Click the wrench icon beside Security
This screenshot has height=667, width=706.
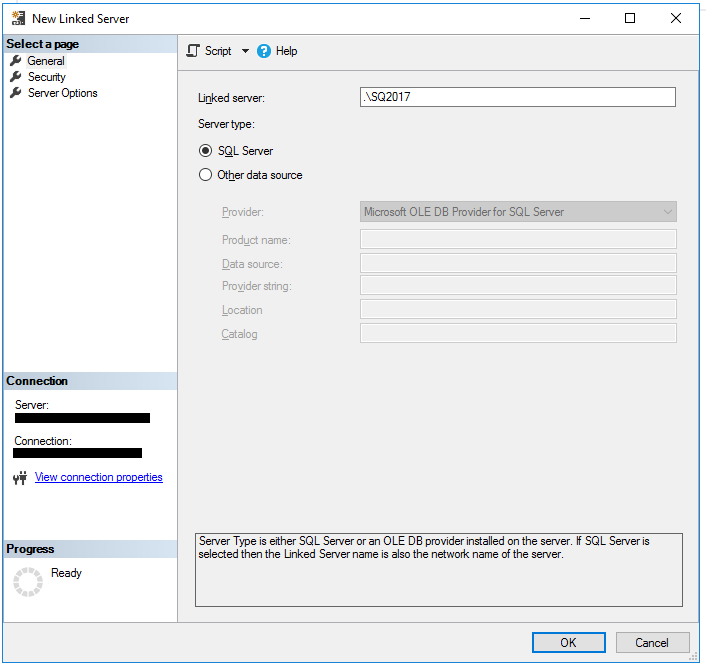tap(16, 77)
